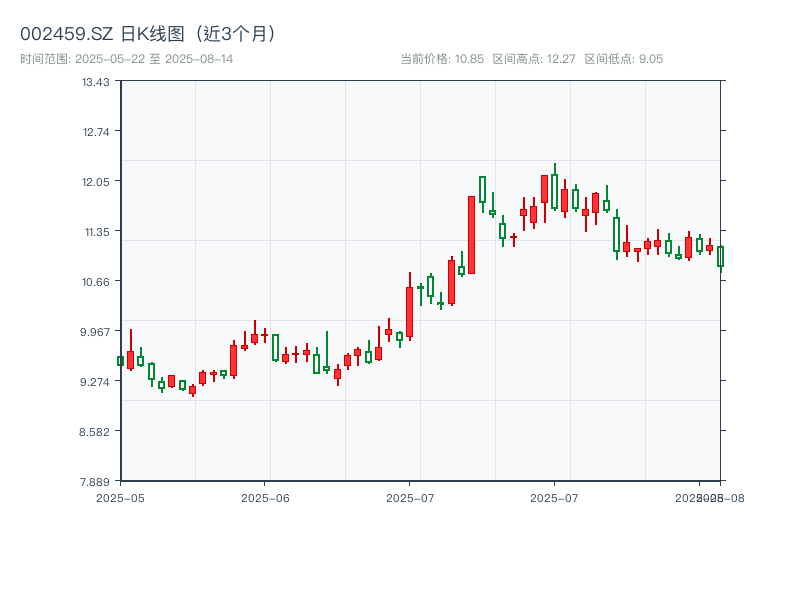Click the tallest red candlestick body
This screenshot has height=600, width=800.
click(471, 235)
